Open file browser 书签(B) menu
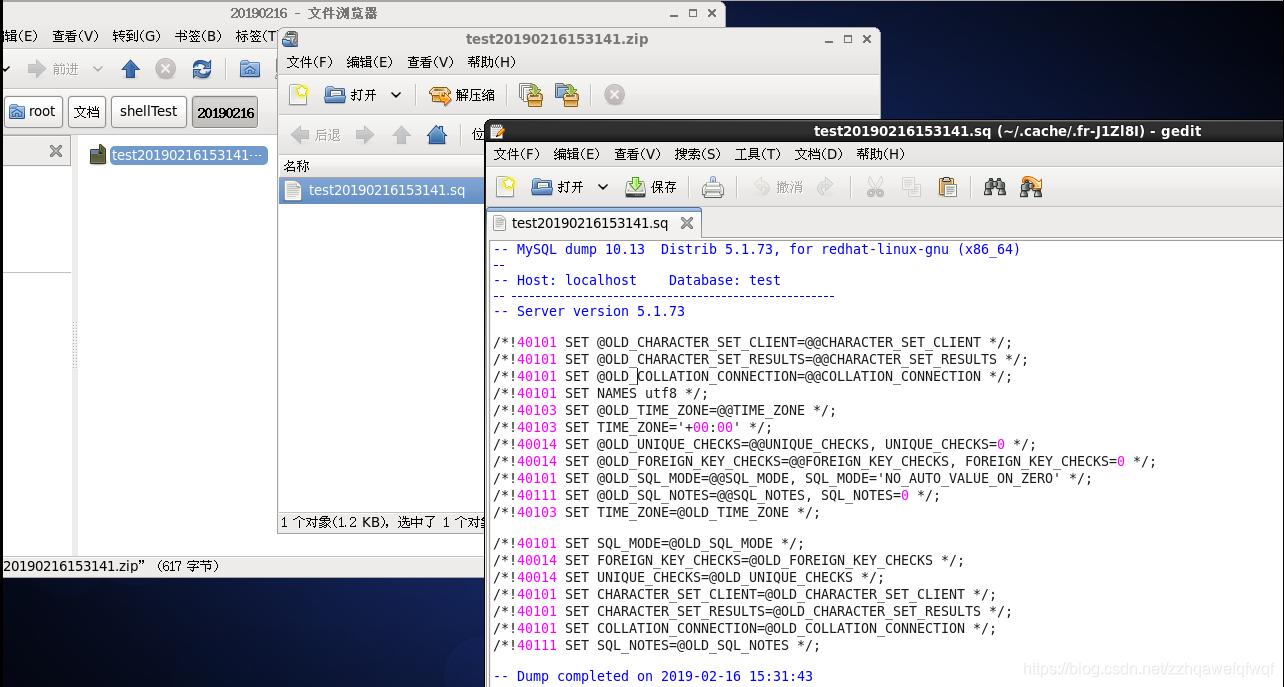Screen dimensions: 1284x687 click(198, 36)
